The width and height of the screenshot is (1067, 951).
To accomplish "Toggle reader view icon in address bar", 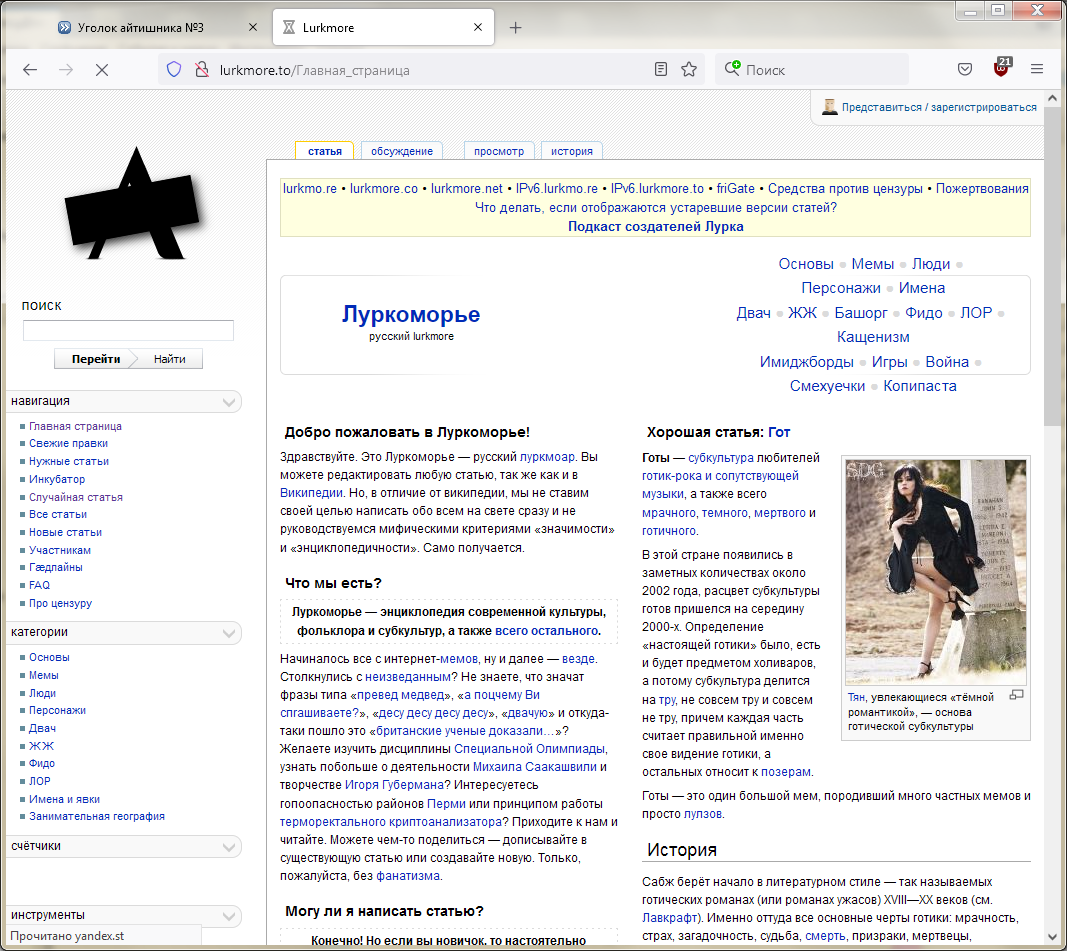I will 661,69.
